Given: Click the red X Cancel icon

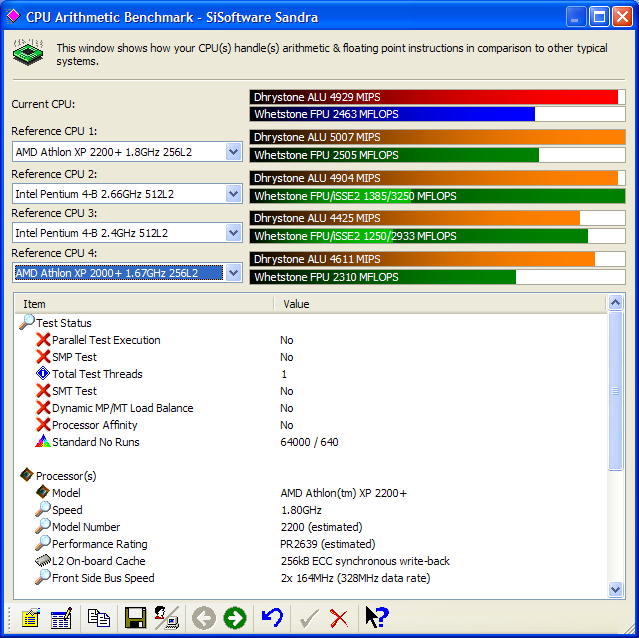Looking at the screenshot, I should point(339,619).
